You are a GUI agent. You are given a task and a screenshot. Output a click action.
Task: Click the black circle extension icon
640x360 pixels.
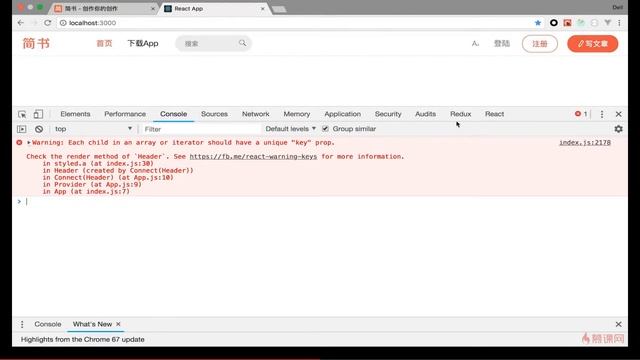[x=553, y=23]
